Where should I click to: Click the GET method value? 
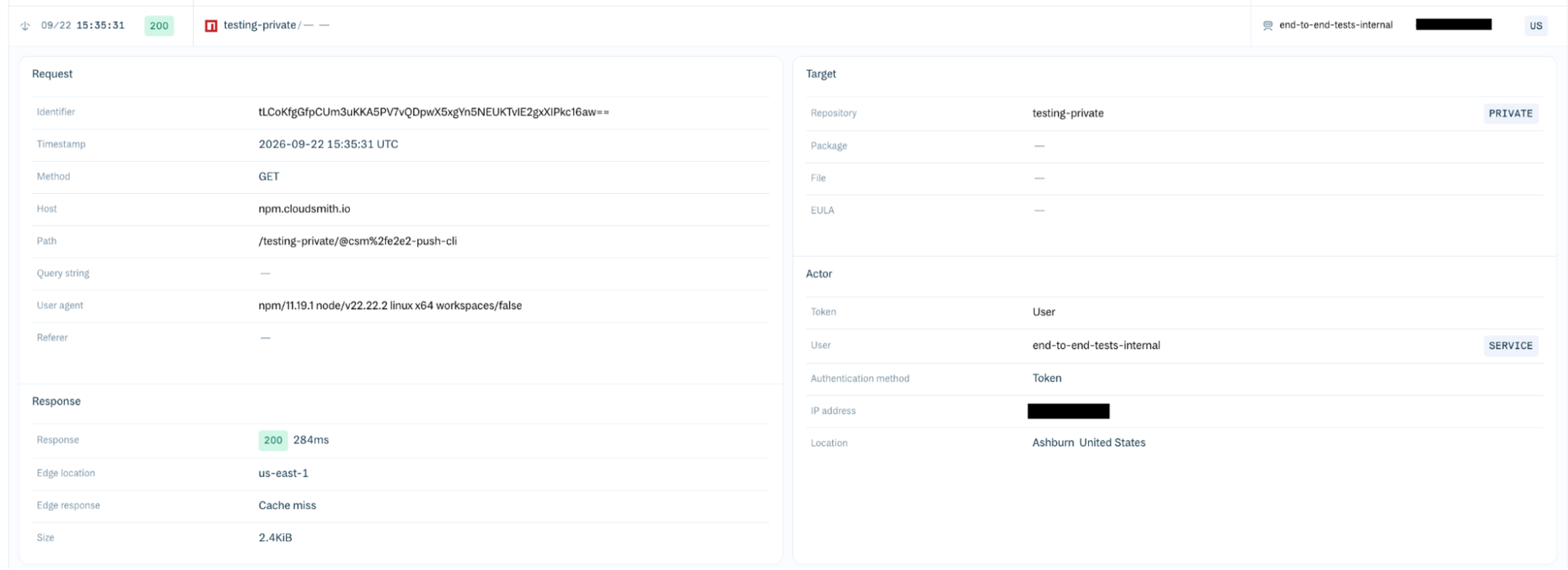coord(268,176)
